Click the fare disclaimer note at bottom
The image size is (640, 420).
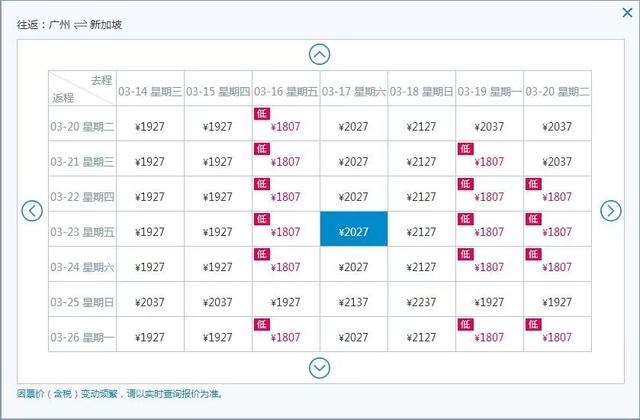120,394
